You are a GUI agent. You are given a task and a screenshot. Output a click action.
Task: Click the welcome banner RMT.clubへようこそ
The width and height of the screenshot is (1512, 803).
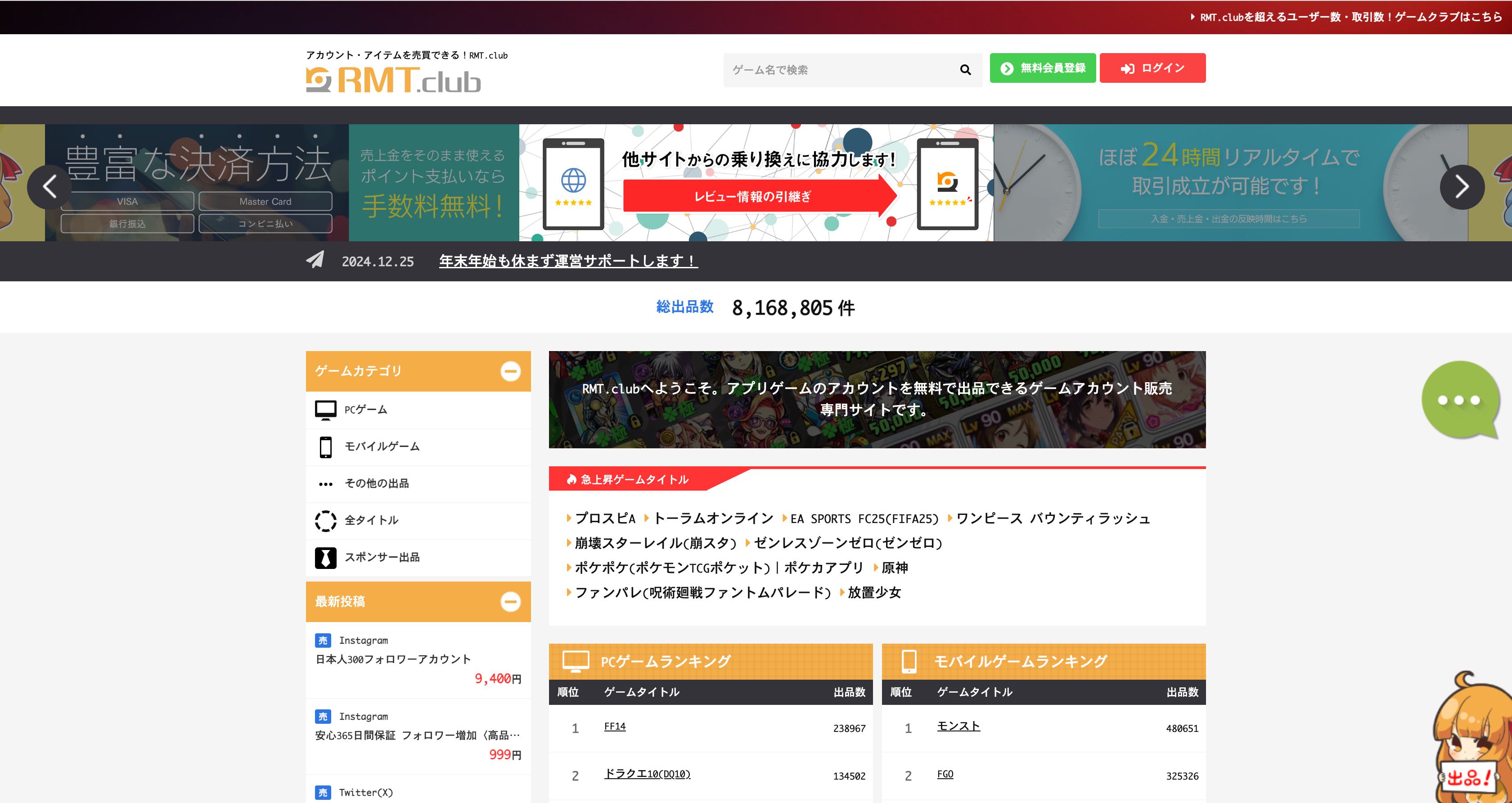pos(877,400)
